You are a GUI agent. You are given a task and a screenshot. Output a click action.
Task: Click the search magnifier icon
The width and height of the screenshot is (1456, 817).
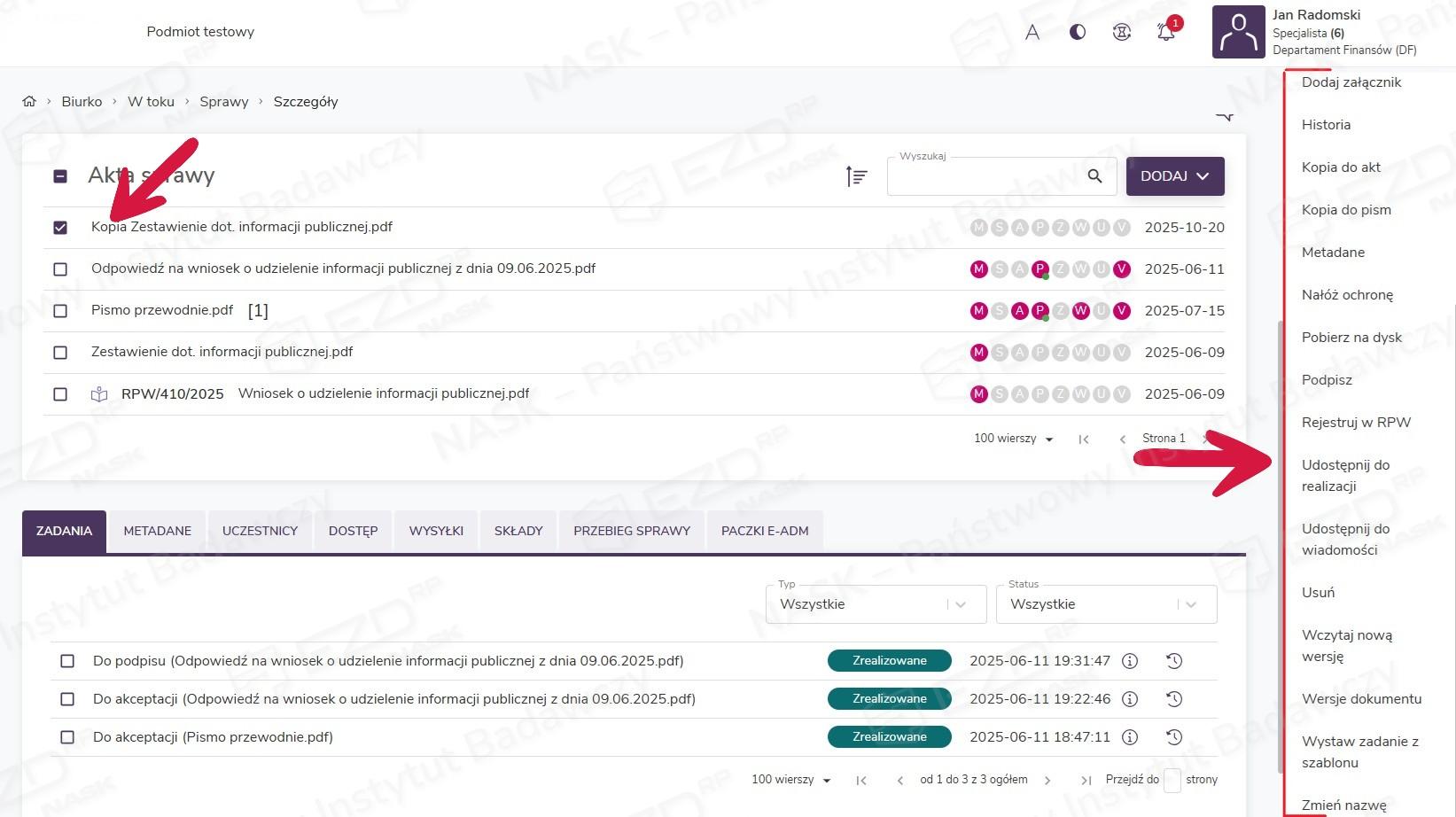(x=1094, y=176)
